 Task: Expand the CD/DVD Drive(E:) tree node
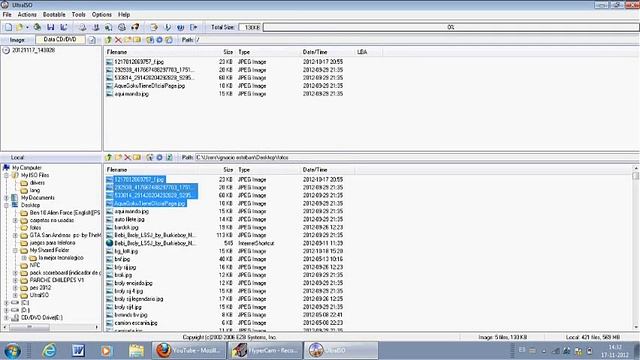pyautogui.click(x=7, y=318)
